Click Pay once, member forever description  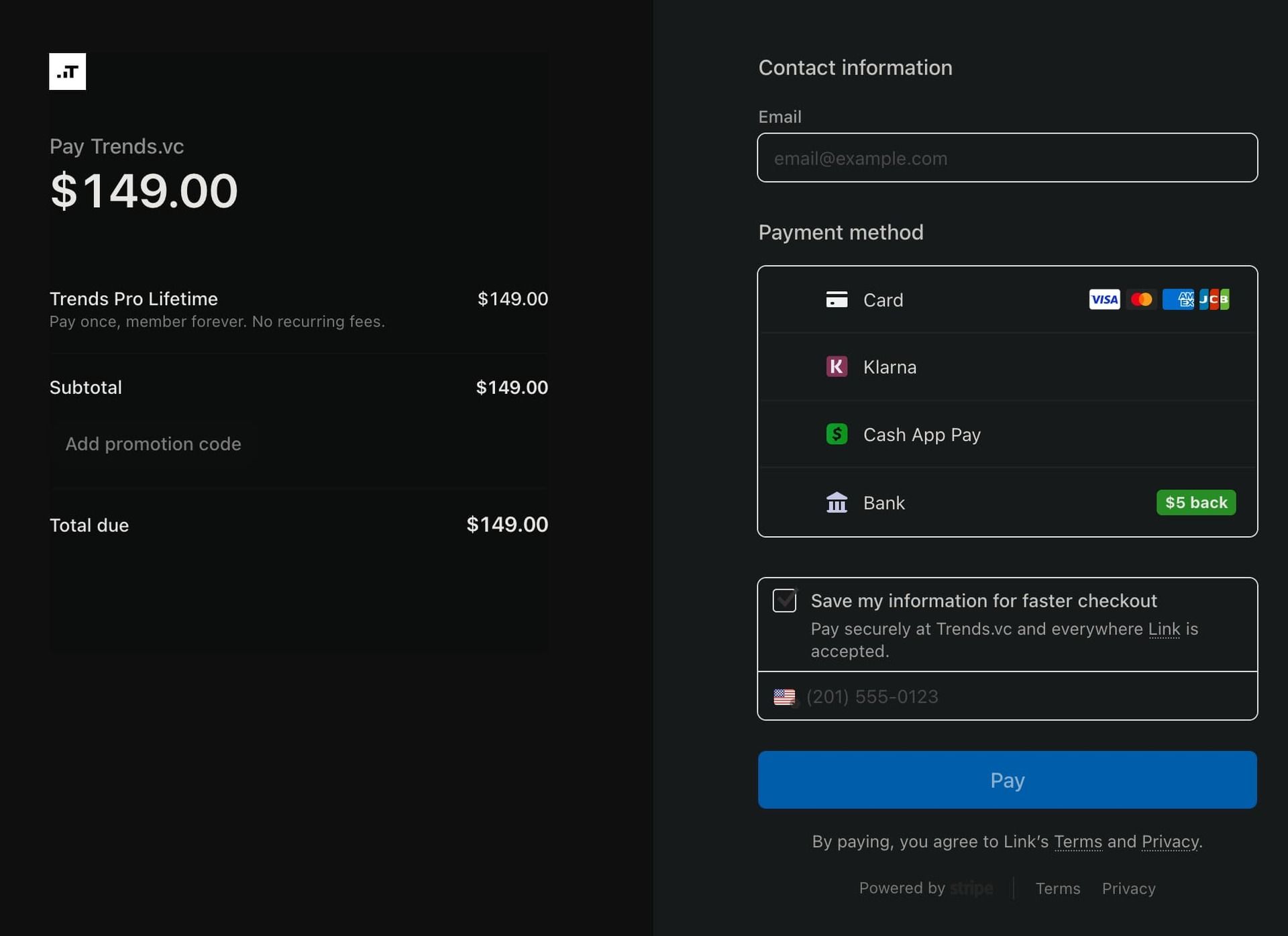click(217, 321)
